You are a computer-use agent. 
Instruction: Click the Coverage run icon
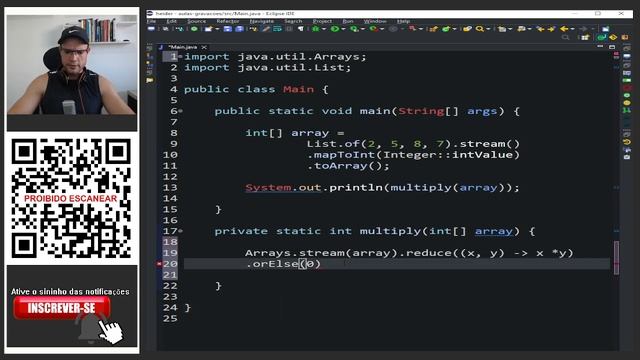pyautogui.click(x=354, y=29)
